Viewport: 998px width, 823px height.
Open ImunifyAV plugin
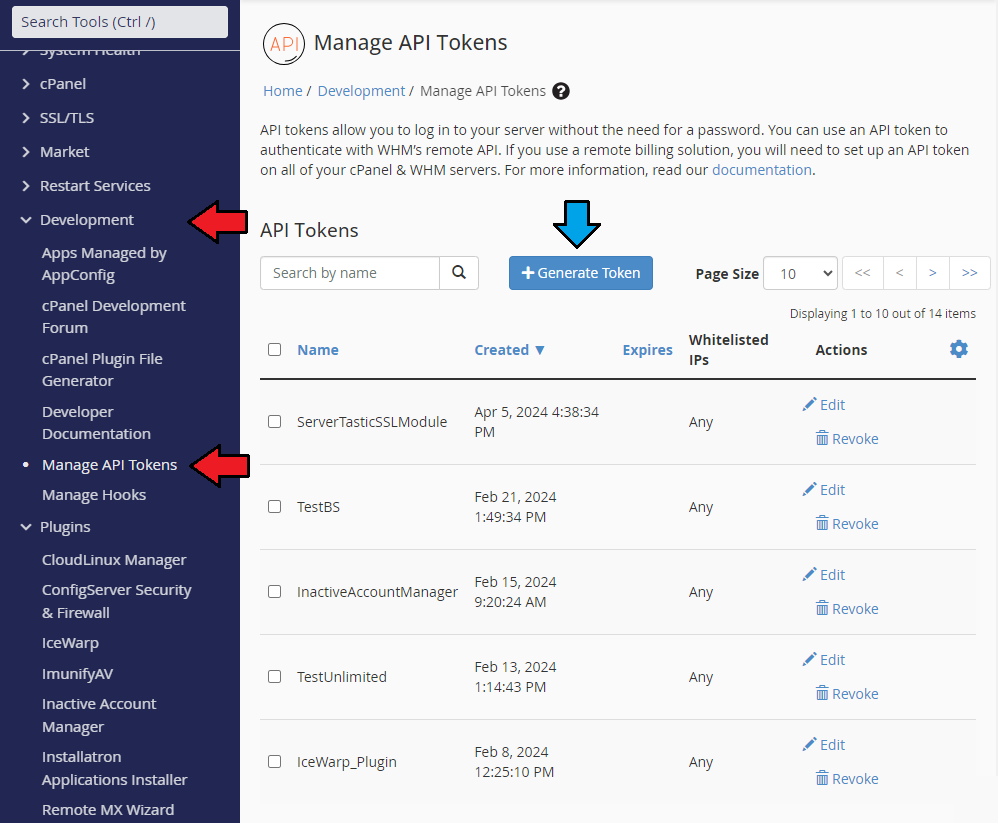pyautogui.click(x=77, y=673)
